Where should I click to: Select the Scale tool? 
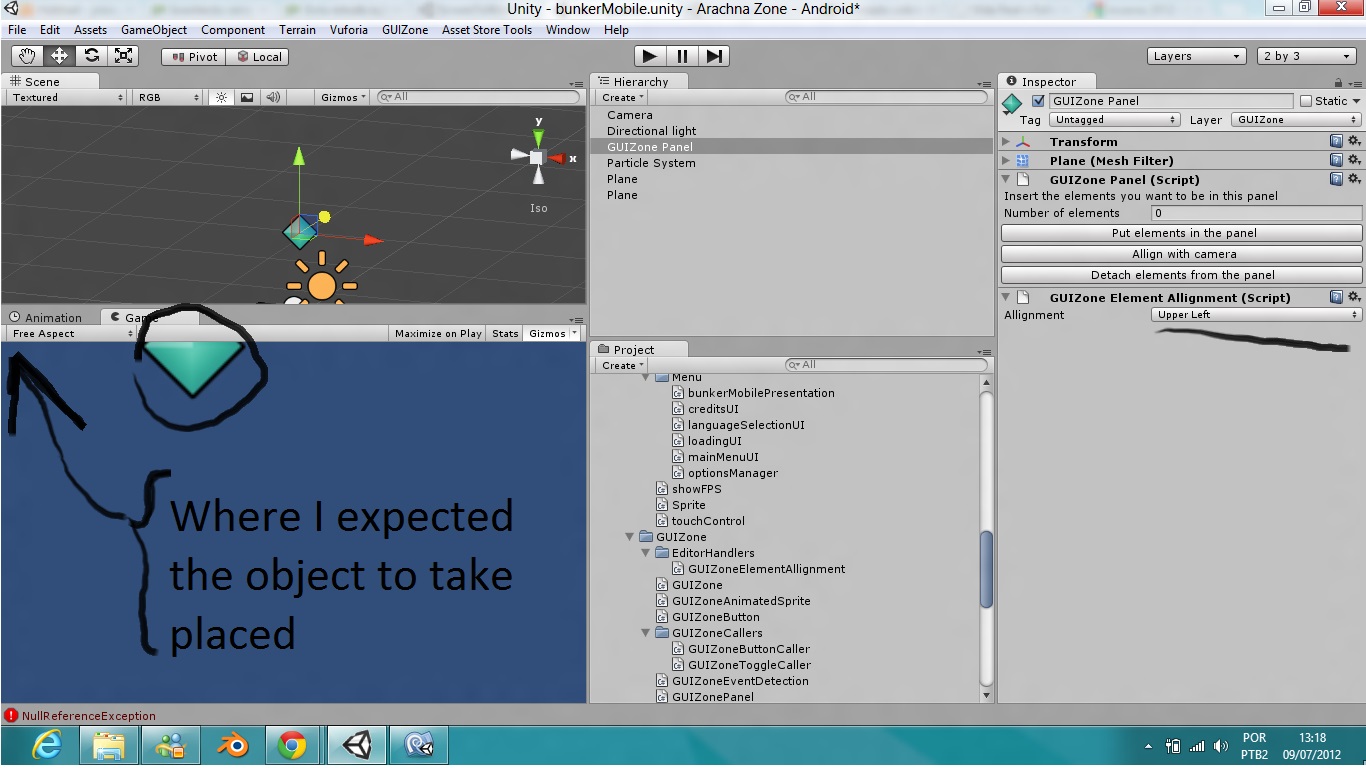122,56
